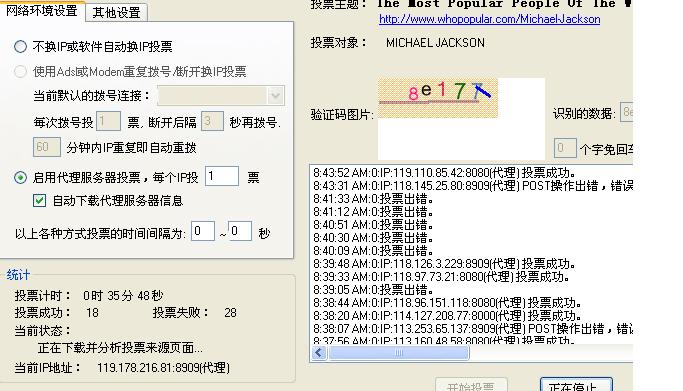Select 使用Ads或Modem重复拨号 radio option
The width and height of the screenshot is (683, 391).
pos(20,71)
